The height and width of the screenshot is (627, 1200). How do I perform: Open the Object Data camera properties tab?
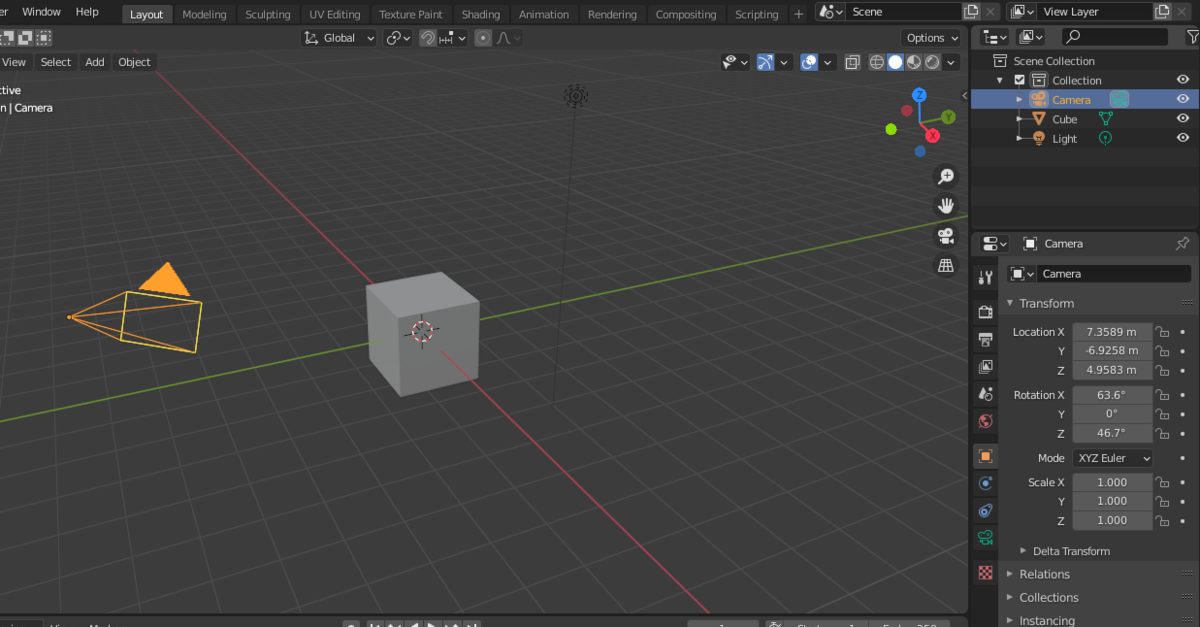point(985,538)
